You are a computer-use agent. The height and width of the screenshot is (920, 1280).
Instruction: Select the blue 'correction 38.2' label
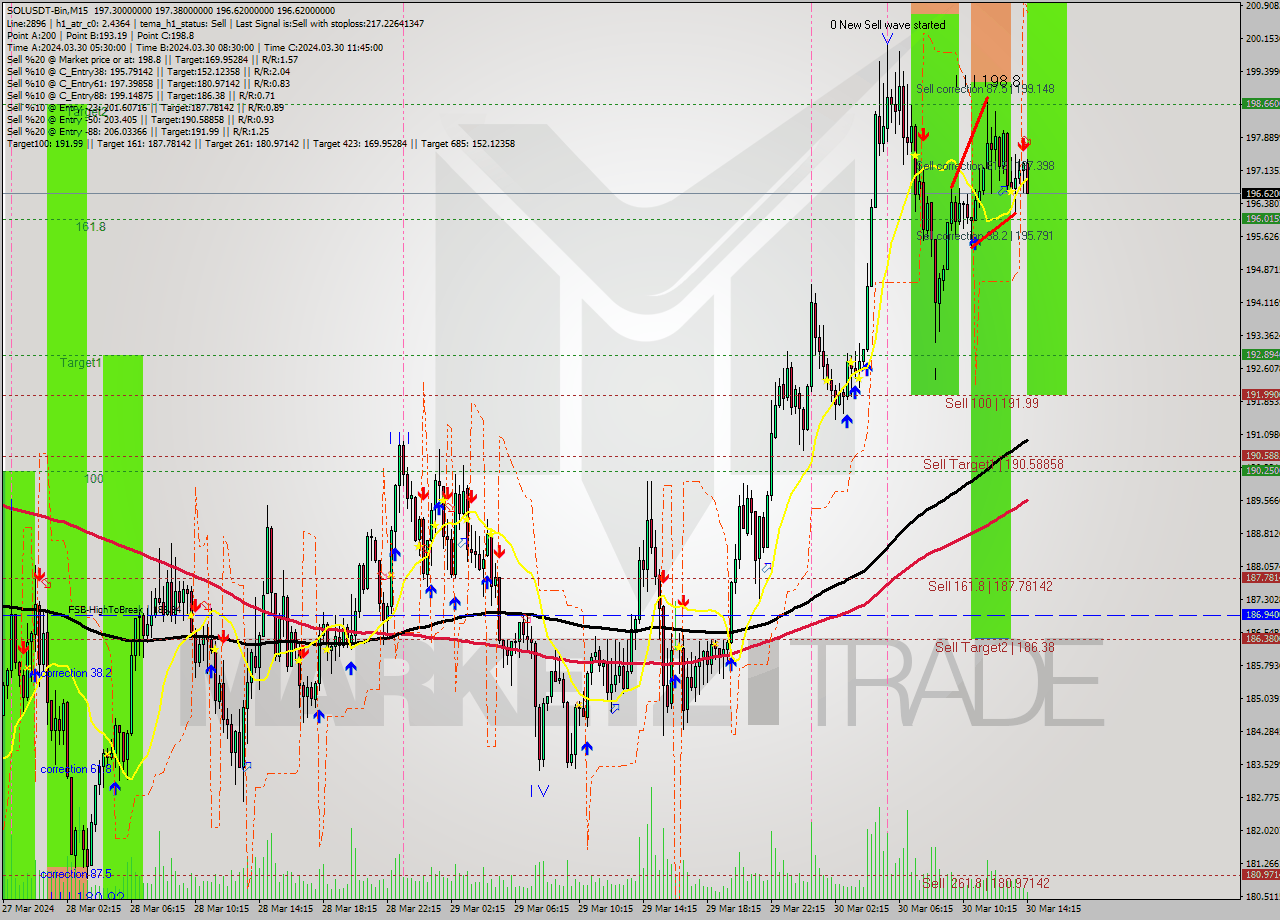pos(76,673)
